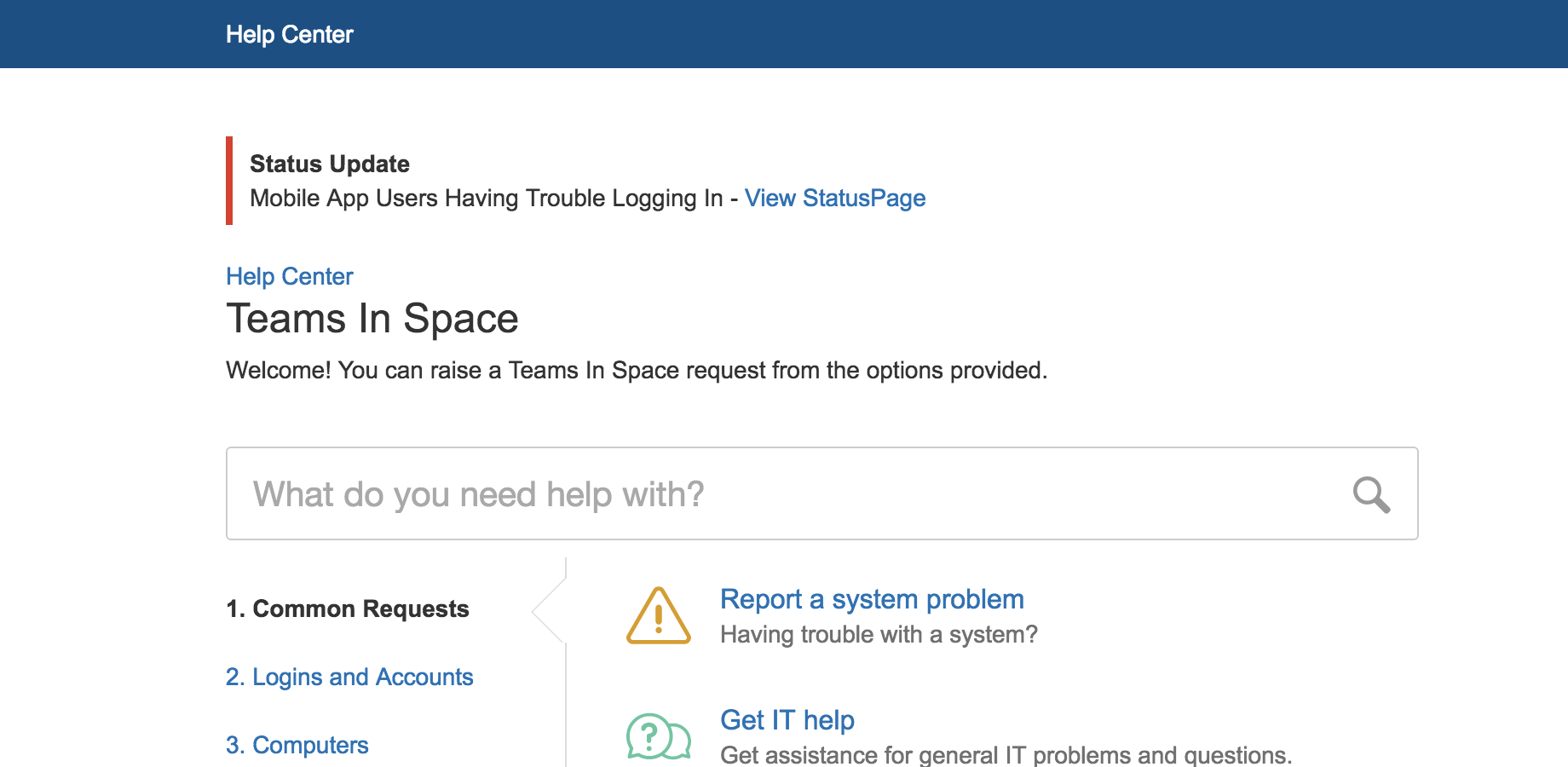This screenshot has height=767, width=1568.
Task: Click the yellow warning triangle icon
Action: click(x=658, y=616)
